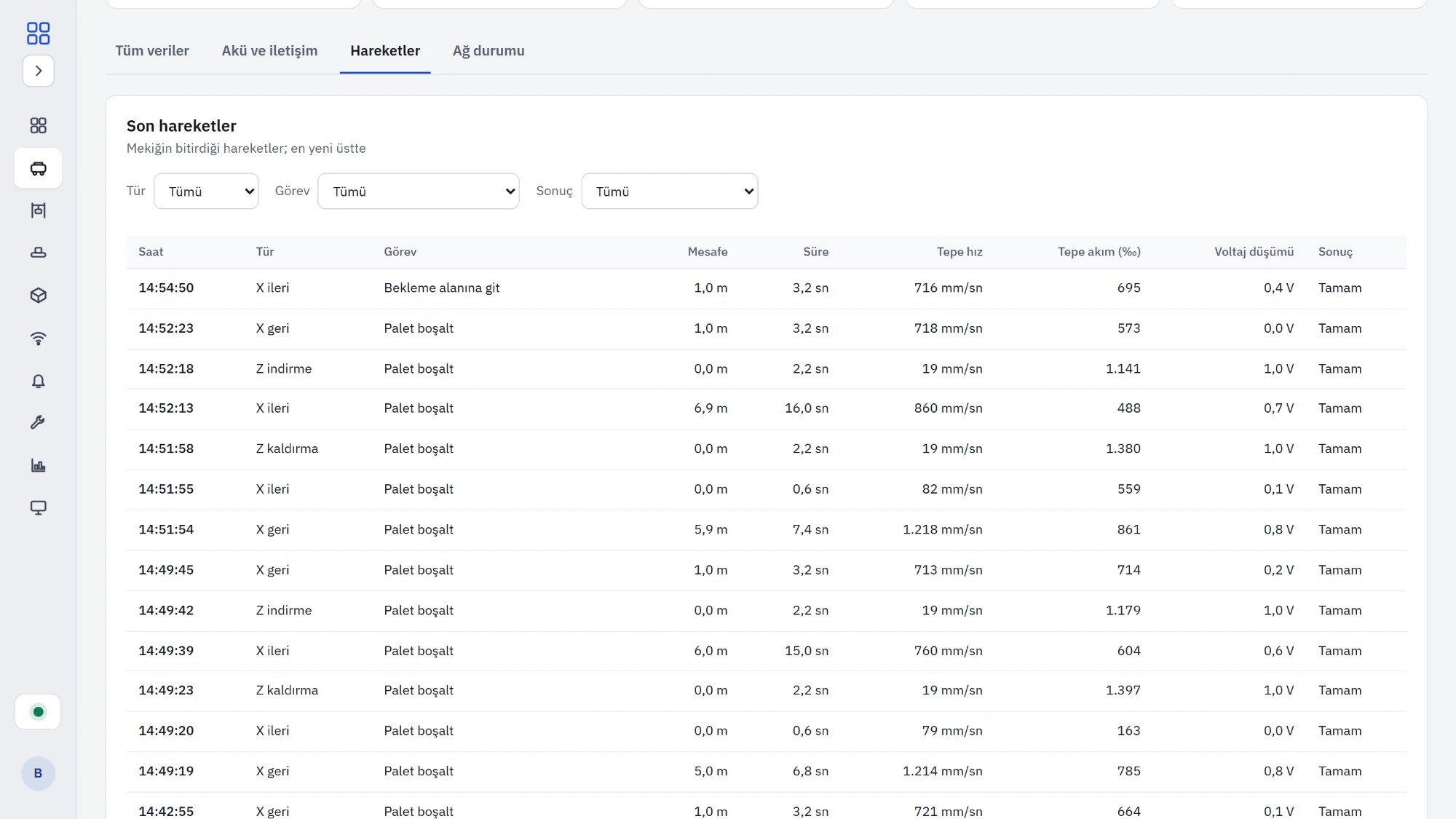
Task: Click the 1.218 mm/sn peak speed value
Action: 942,530
